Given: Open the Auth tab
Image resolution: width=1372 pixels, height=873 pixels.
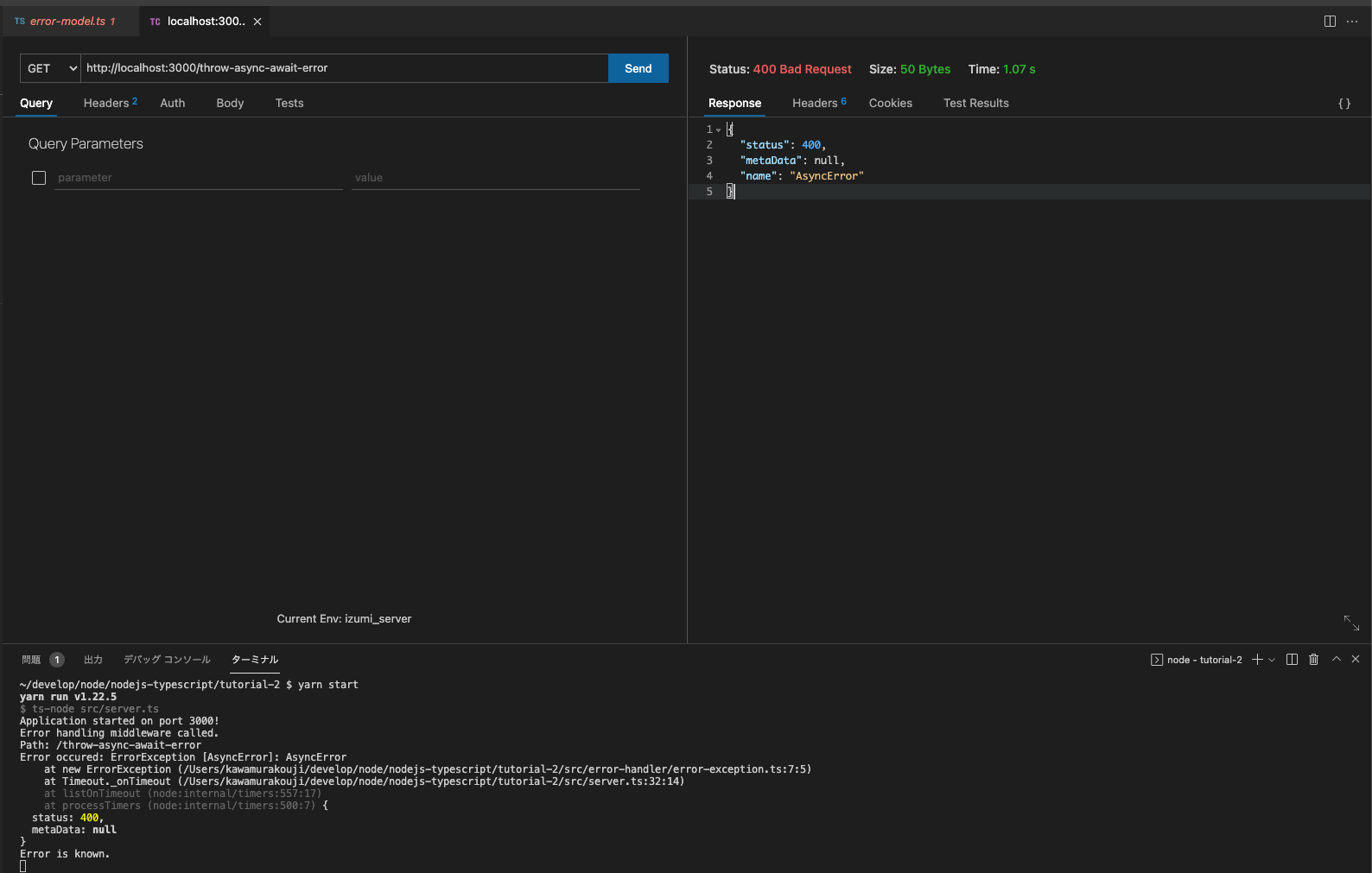Looking at the screenshot, I should click(173, 103).
